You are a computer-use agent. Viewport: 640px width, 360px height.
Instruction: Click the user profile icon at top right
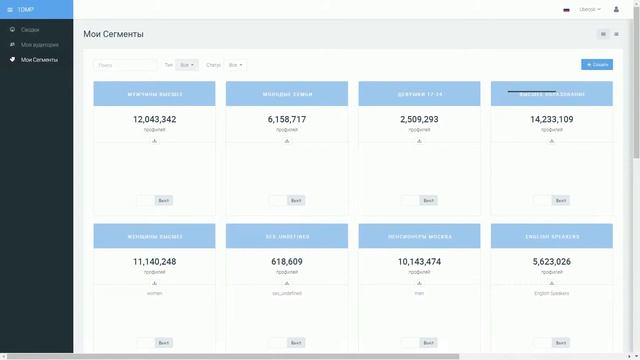pos(616,9)
